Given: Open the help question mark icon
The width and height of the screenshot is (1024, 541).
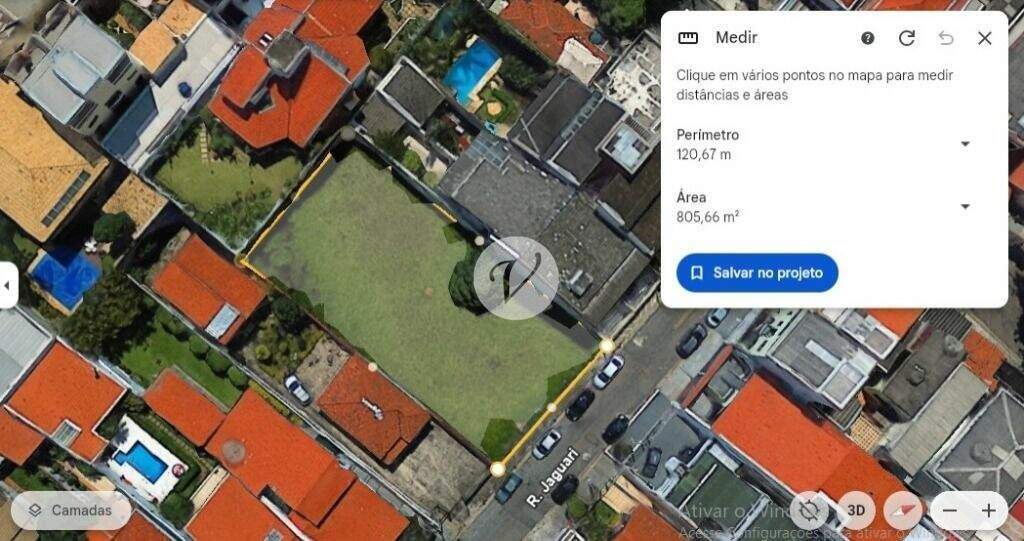Looking at the screenshot, I should pyautogui.click(x=867, y=38).
